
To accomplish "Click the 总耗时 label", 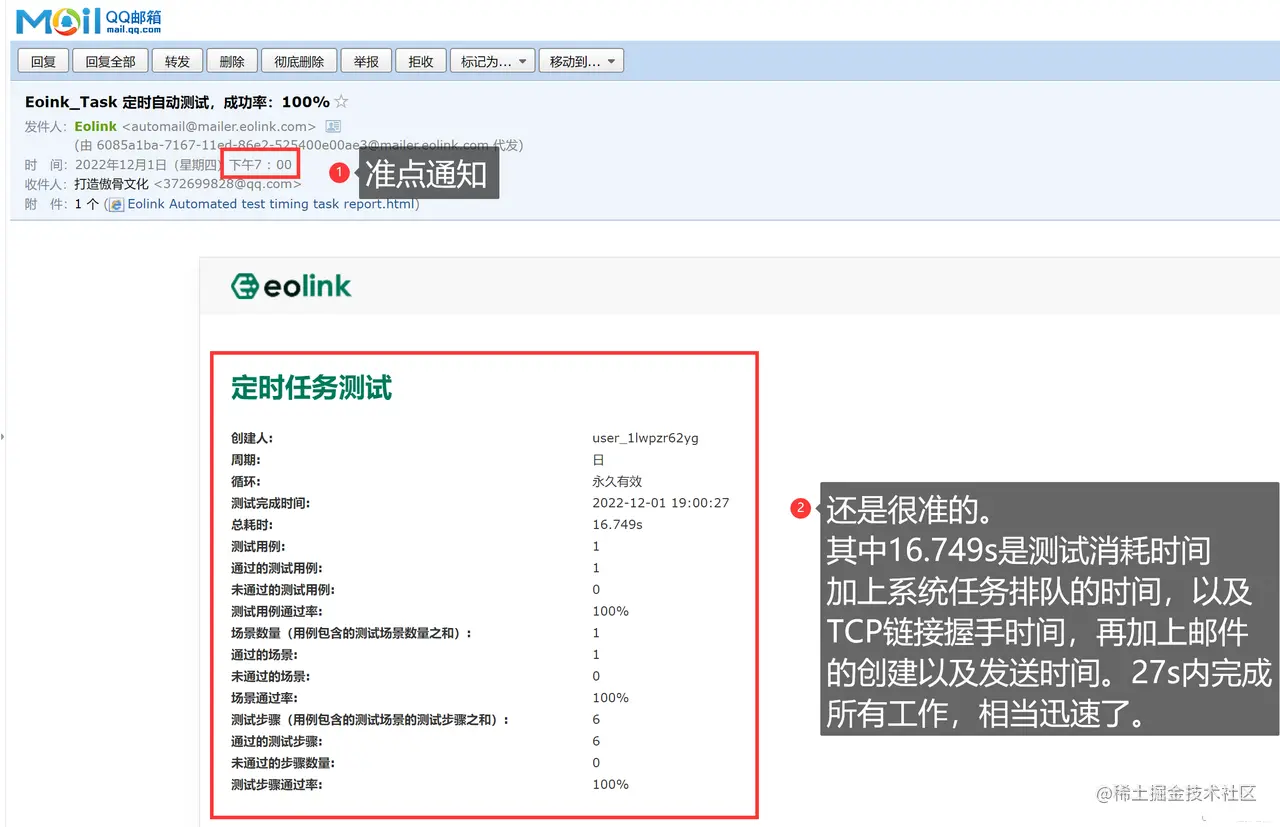I will pyautogui.click(x=251, y=525).
